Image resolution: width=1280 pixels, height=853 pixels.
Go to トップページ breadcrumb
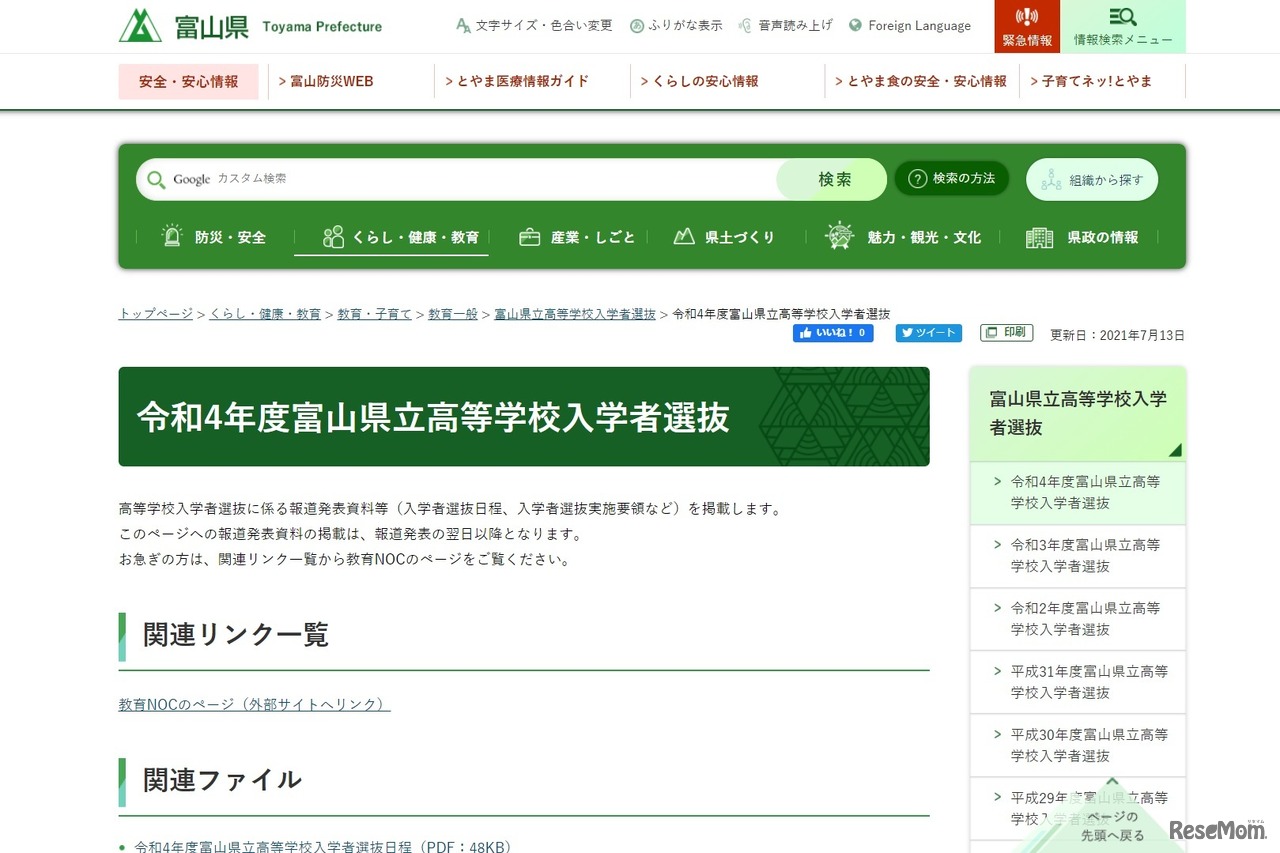156,314
